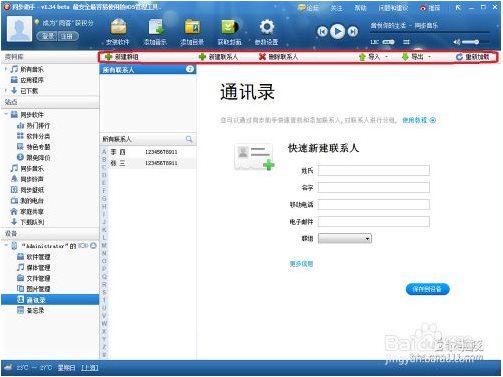Toggle the LRC lyrics switch
503x377 pixels.
click(x=388, y=42)
